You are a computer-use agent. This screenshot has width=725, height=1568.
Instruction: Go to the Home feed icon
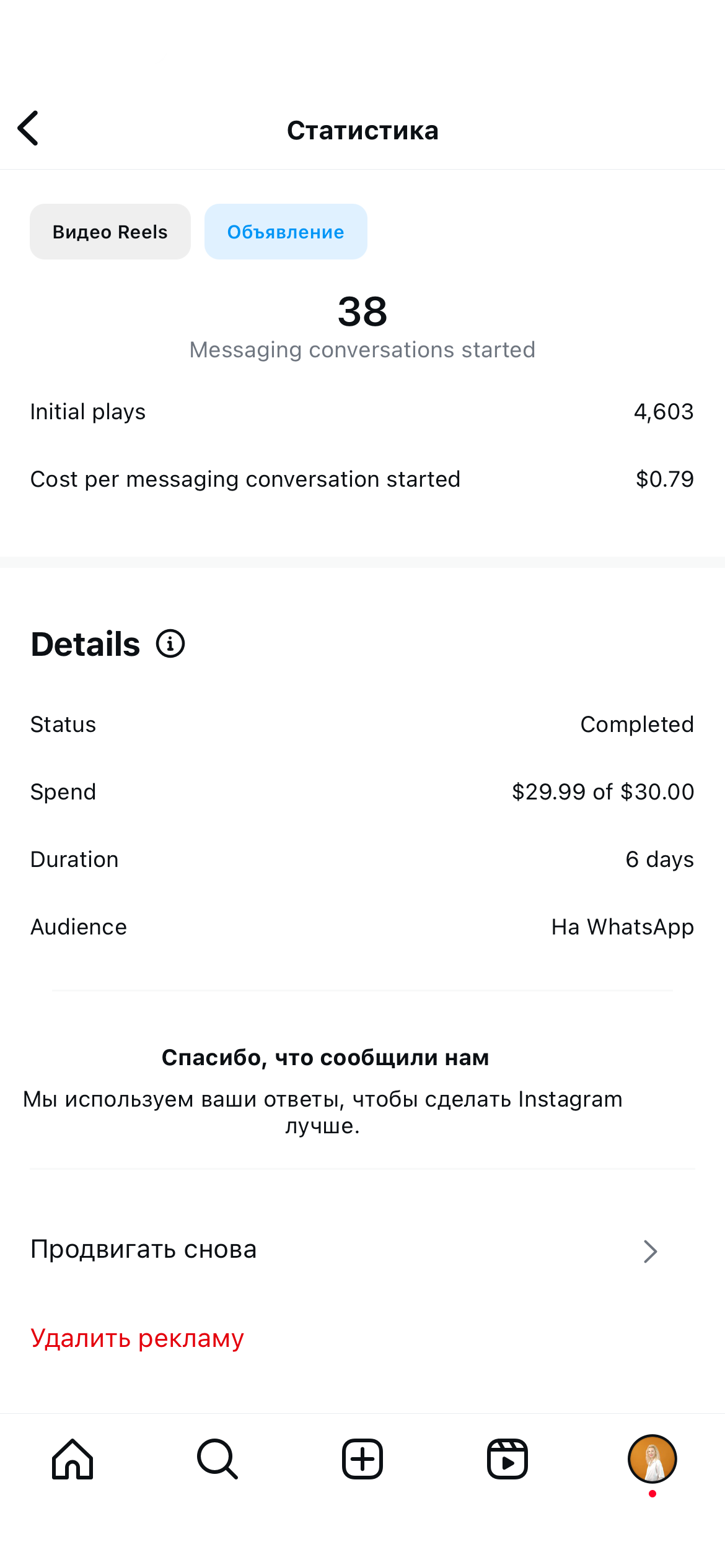pos(72,1459)
